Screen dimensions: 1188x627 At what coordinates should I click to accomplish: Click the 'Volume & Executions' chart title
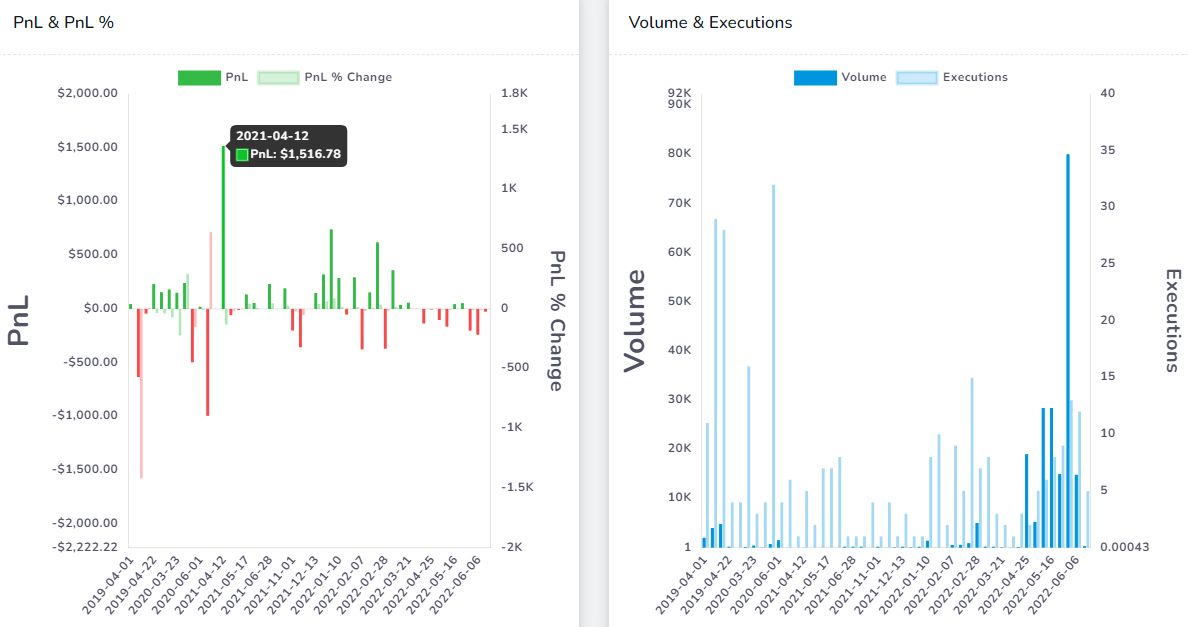pyautogui.click(x=711, y=23)
